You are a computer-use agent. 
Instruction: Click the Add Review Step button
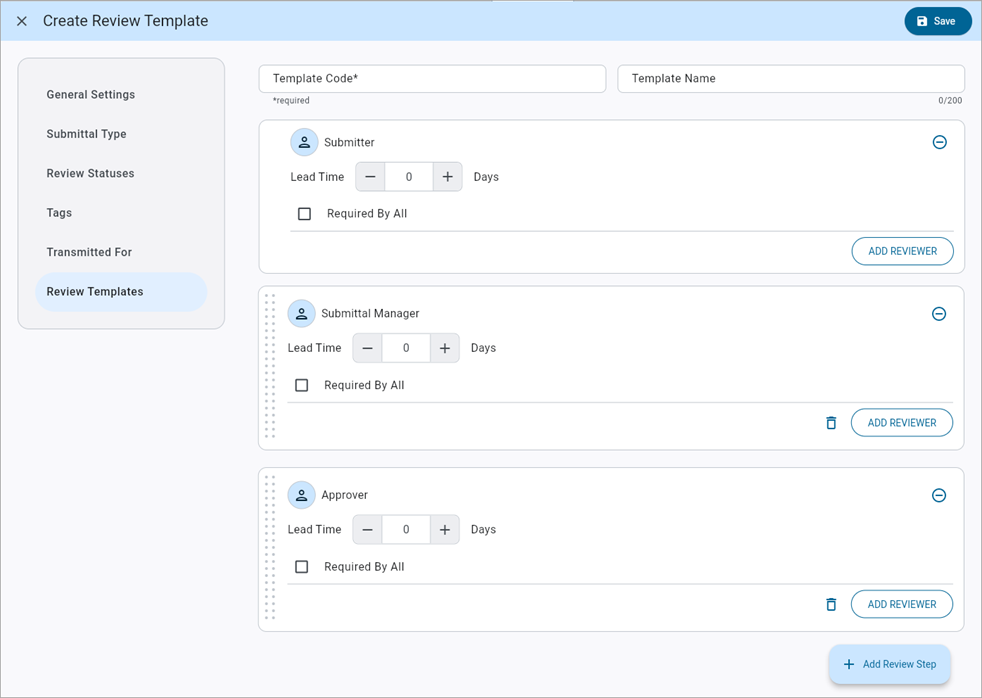[889, 664]
